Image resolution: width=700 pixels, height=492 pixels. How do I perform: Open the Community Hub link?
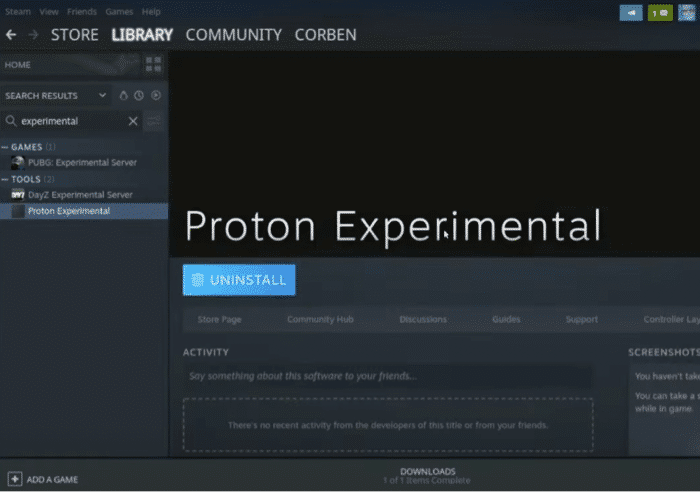[320, 319]
